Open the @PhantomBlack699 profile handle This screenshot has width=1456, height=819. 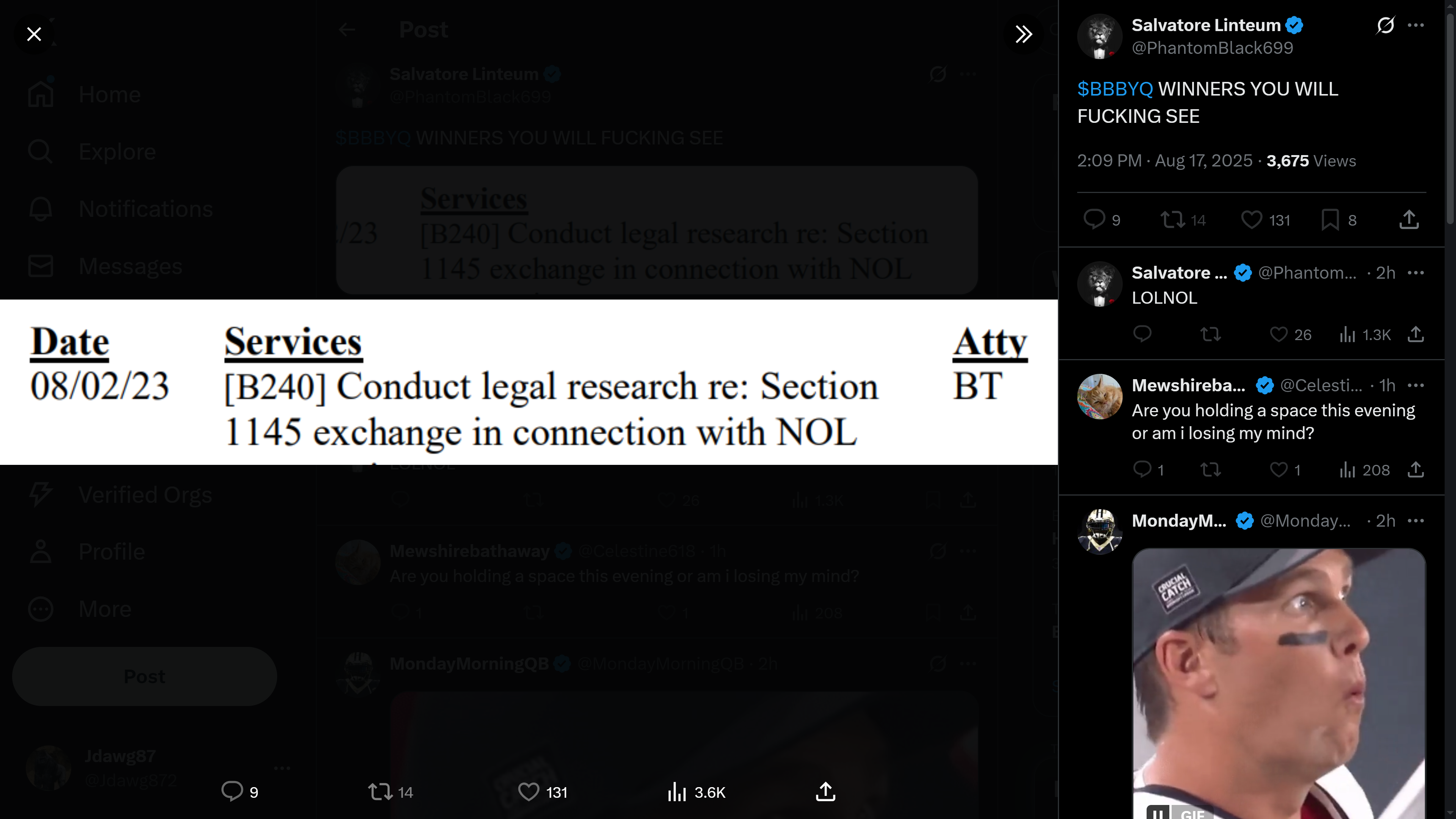[1212, 48]
